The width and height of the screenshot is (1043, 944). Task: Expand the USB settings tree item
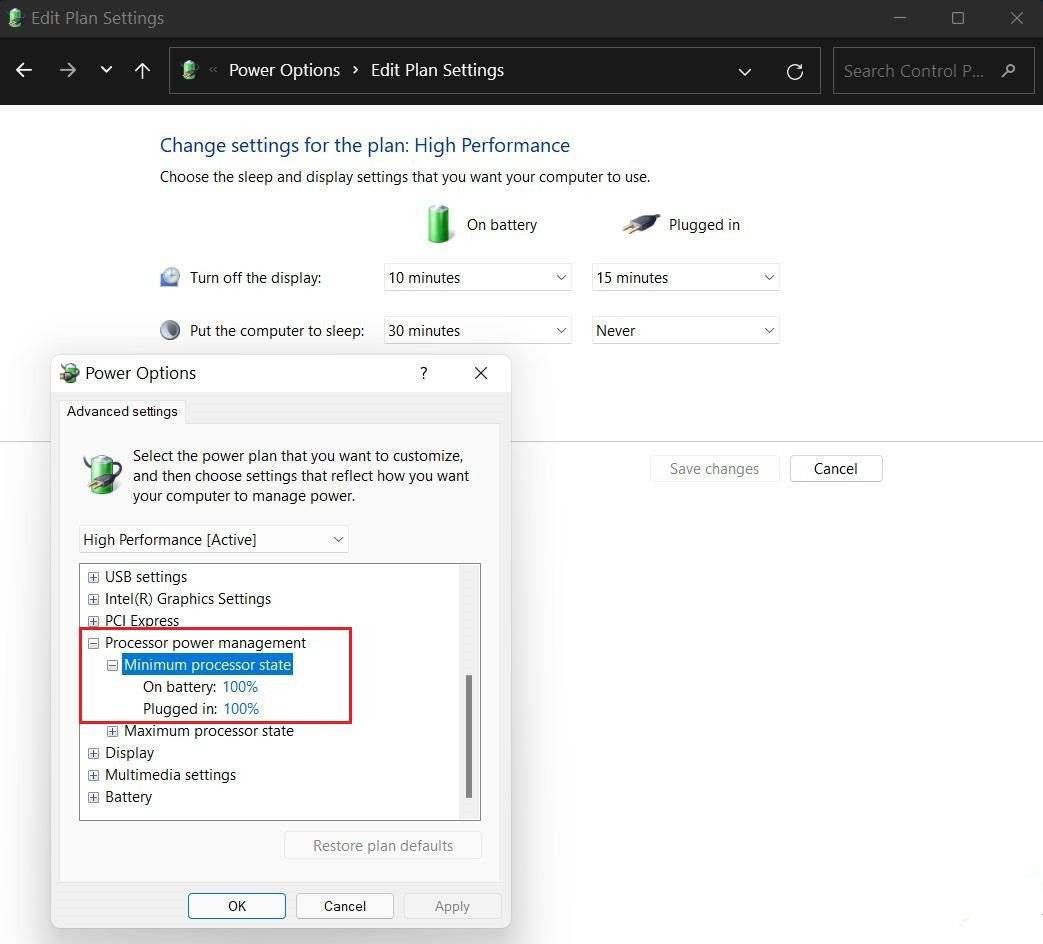tap(93, 577)
